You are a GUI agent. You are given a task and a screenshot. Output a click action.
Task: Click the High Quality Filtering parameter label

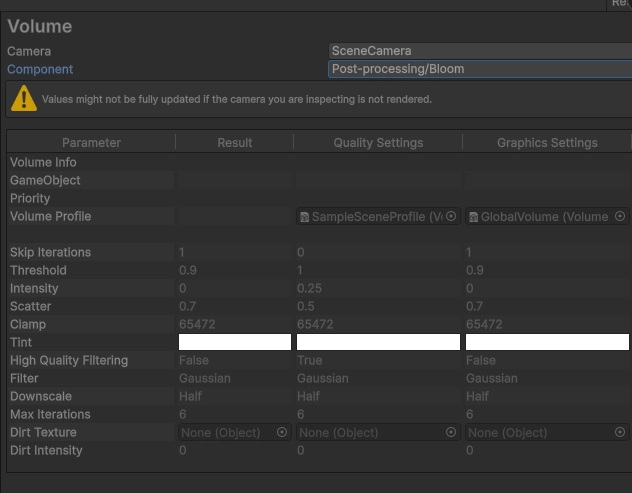[x=69, y=360]
